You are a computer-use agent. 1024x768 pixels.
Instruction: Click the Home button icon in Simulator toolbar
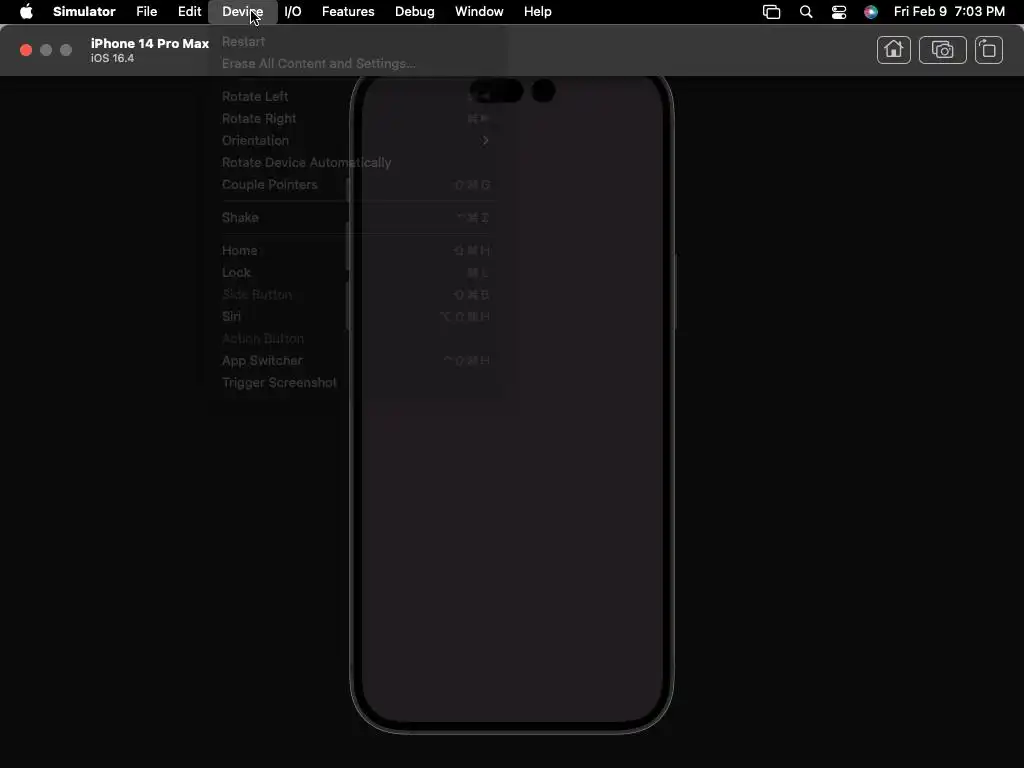(893, 50)
